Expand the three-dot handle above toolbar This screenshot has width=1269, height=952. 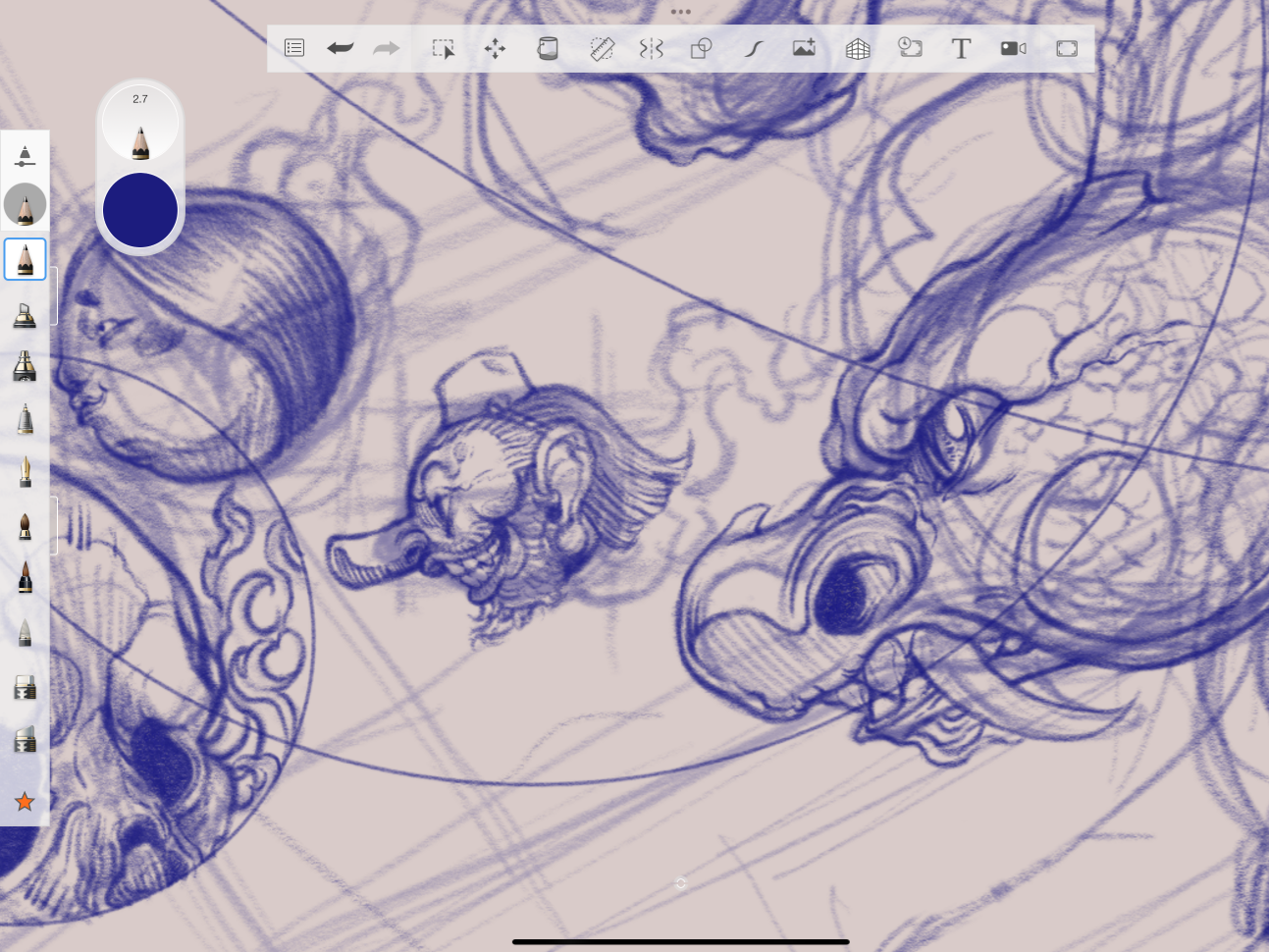click(680, 12)
